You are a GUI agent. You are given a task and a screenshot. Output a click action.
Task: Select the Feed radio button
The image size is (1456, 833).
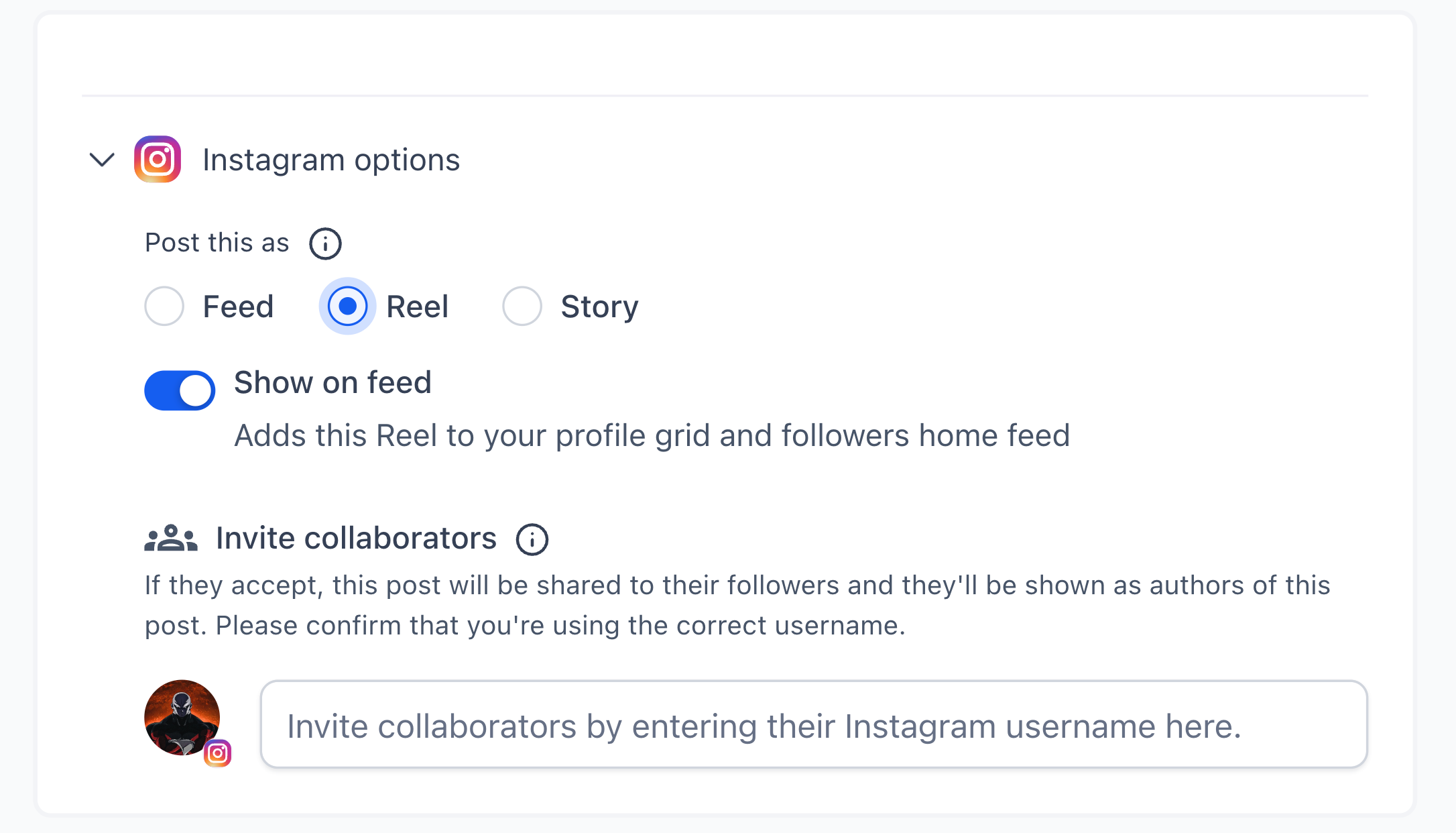click(x=164, y=307)
